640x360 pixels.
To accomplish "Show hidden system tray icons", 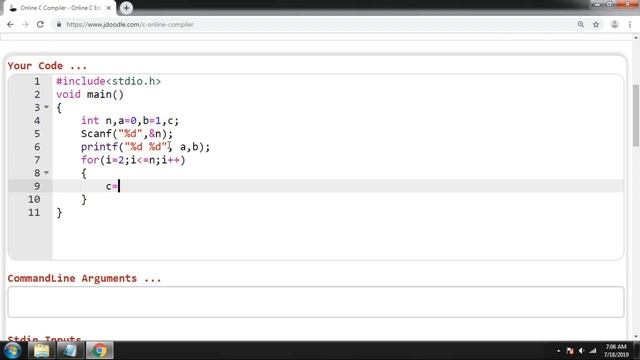I will 558,351.
